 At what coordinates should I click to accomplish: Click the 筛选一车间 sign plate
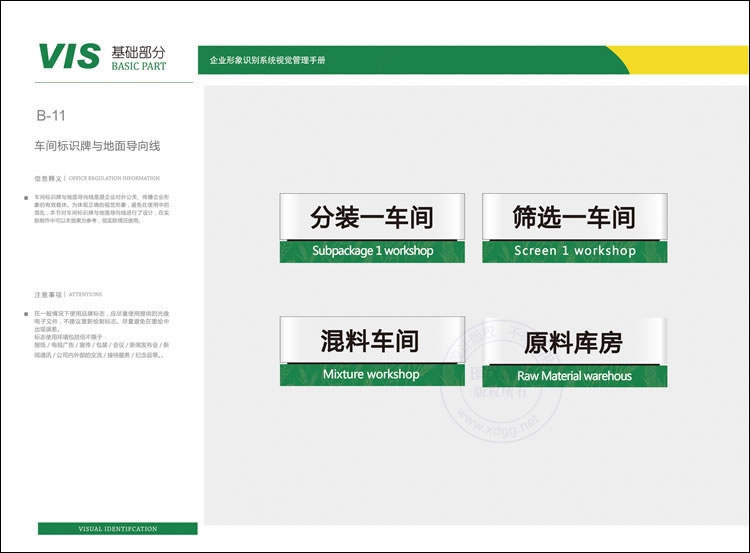574,217
